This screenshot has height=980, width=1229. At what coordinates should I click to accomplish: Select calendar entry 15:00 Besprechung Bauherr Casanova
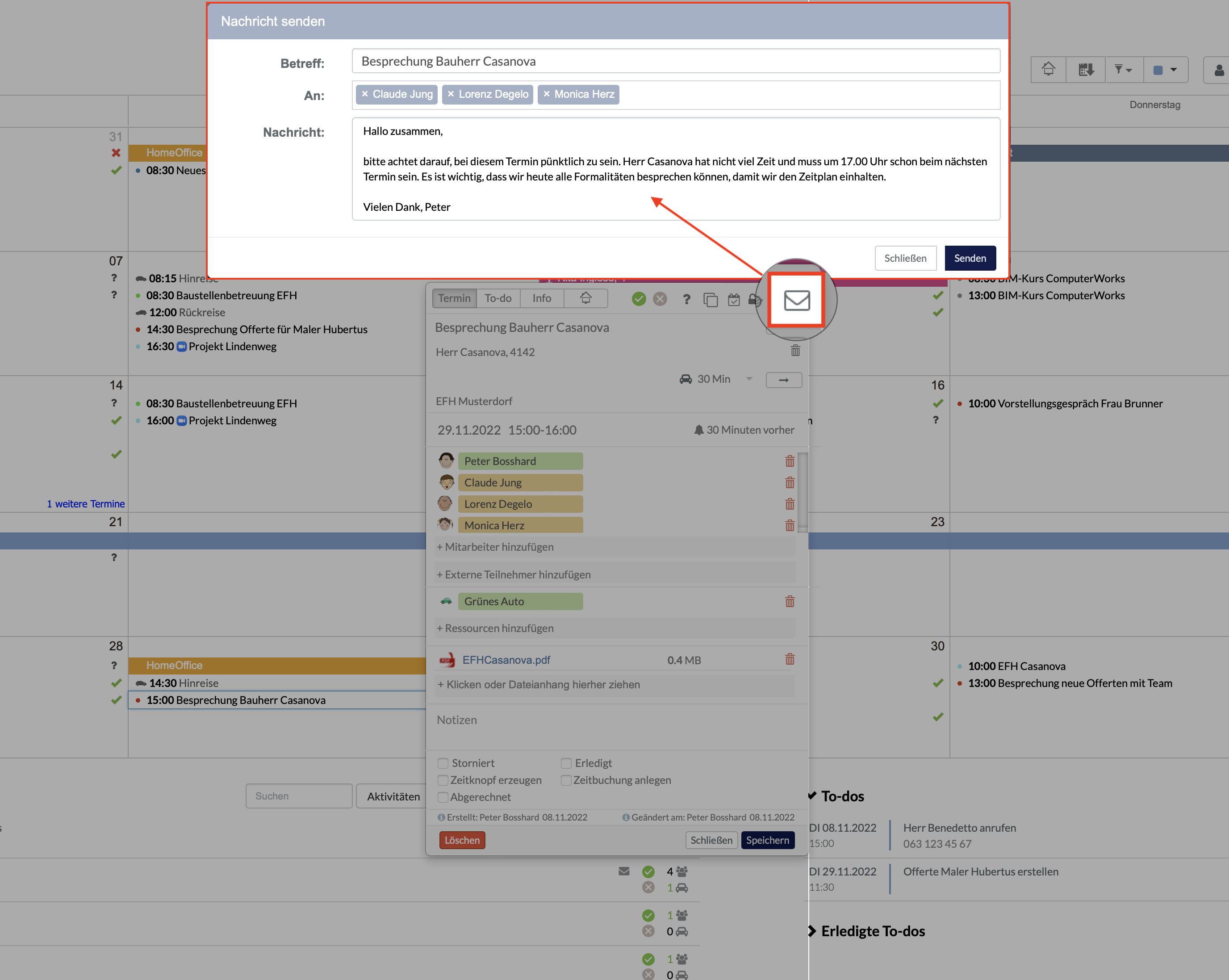277,700
